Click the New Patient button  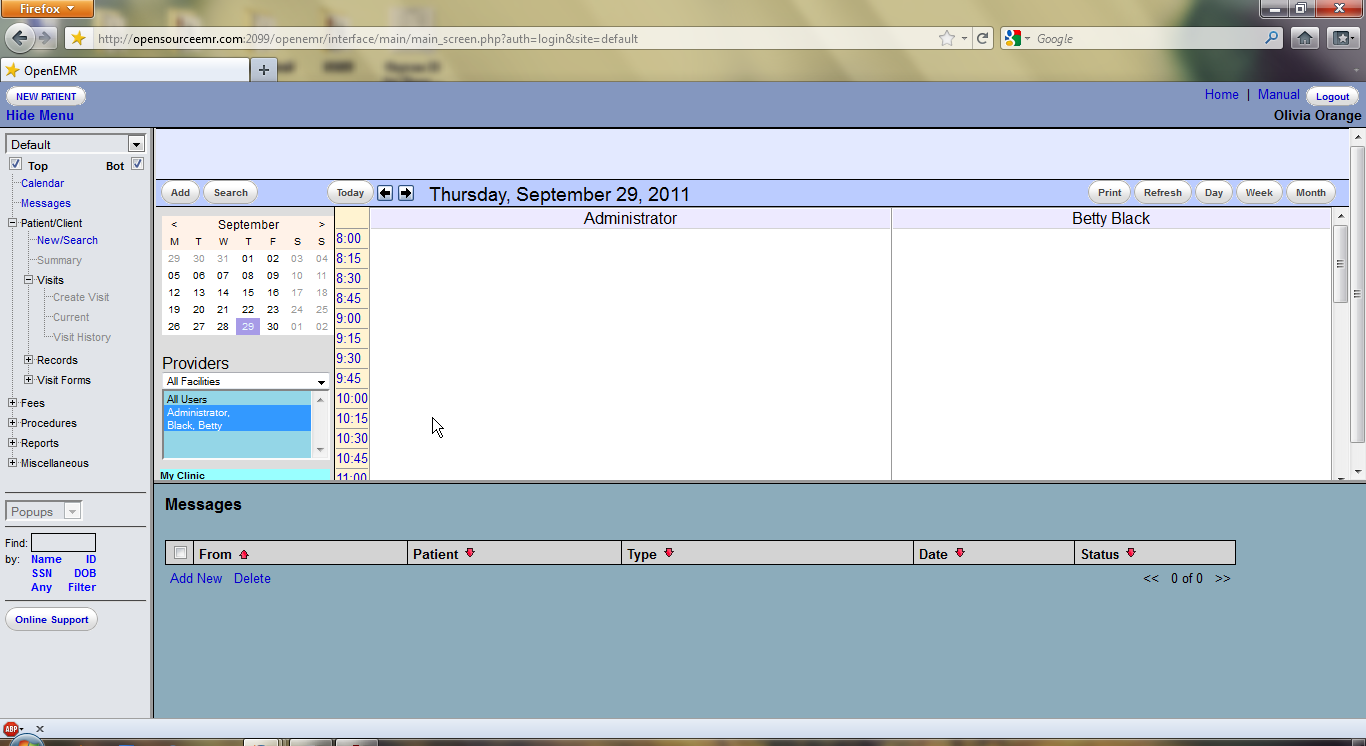[x=46, y=96]
